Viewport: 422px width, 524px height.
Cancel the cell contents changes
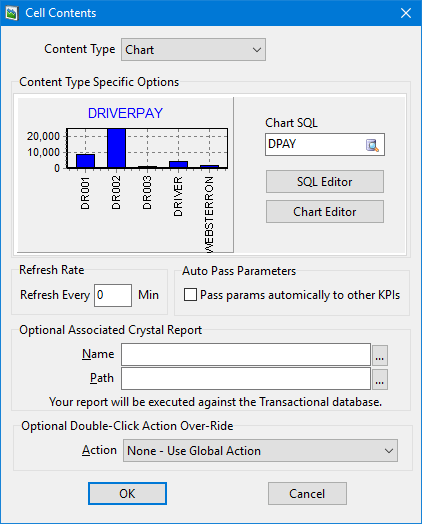307,493
